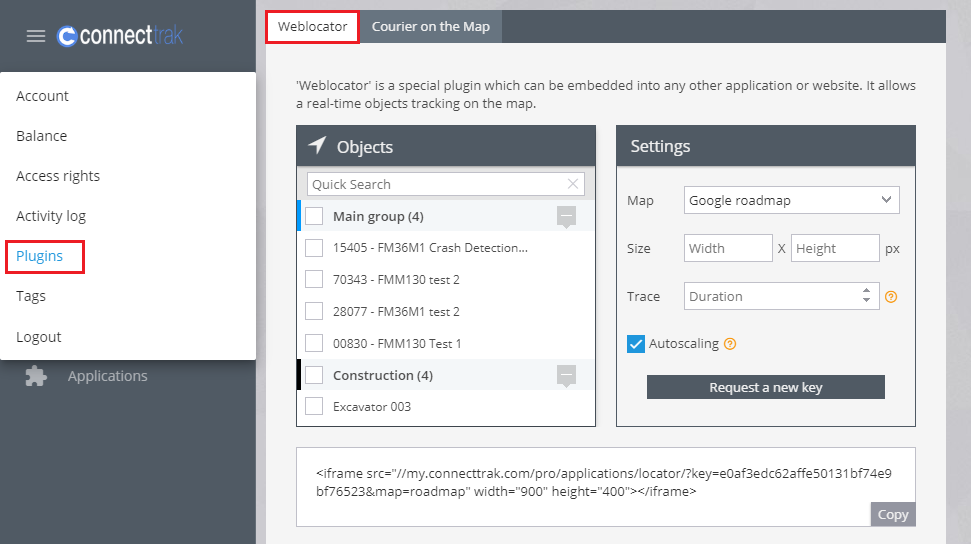
Task: Open Applications in the sidebar
Action: click(x=108, y=376)
